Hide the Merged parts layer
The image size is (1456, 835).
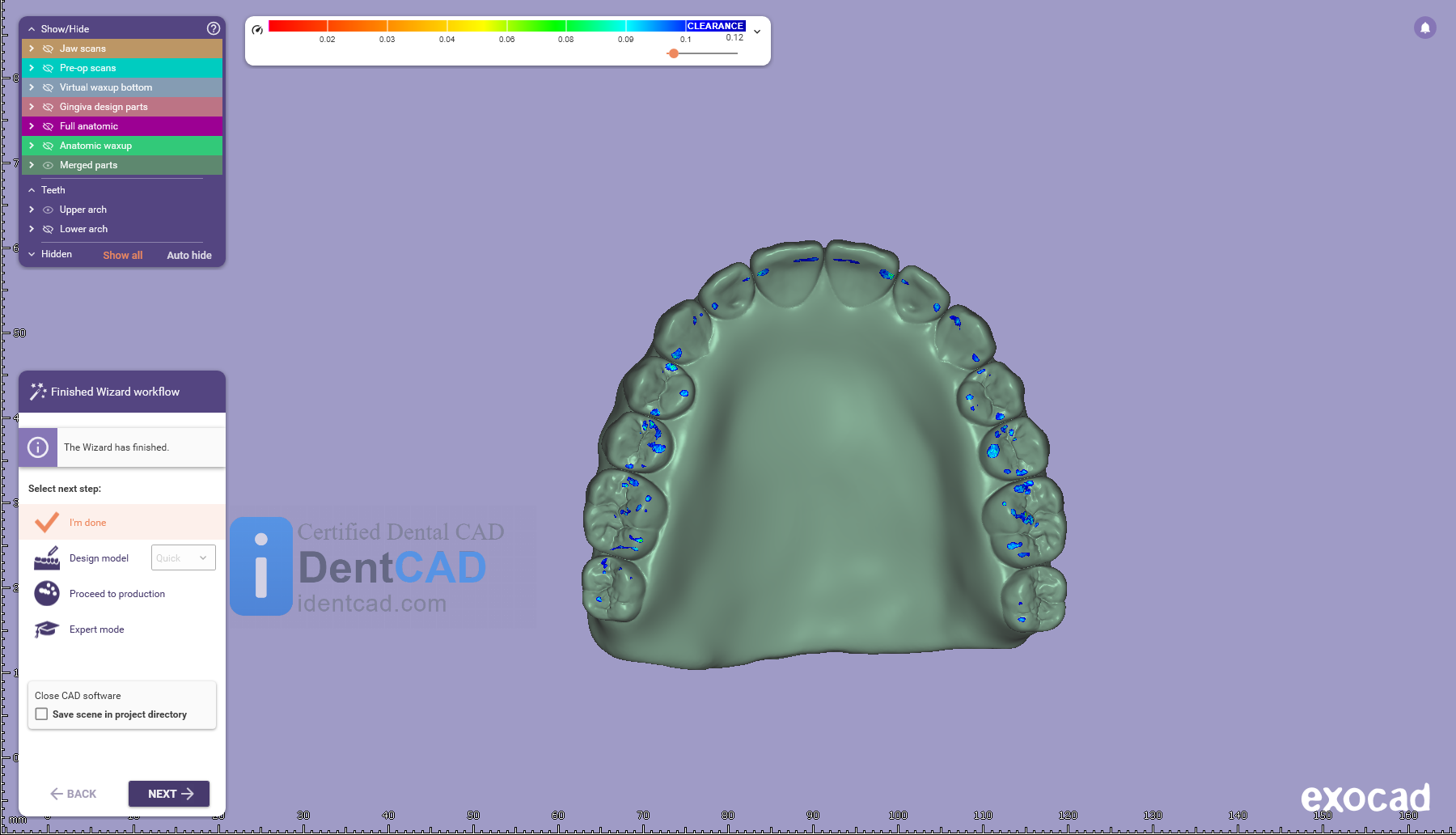(48, 165)
